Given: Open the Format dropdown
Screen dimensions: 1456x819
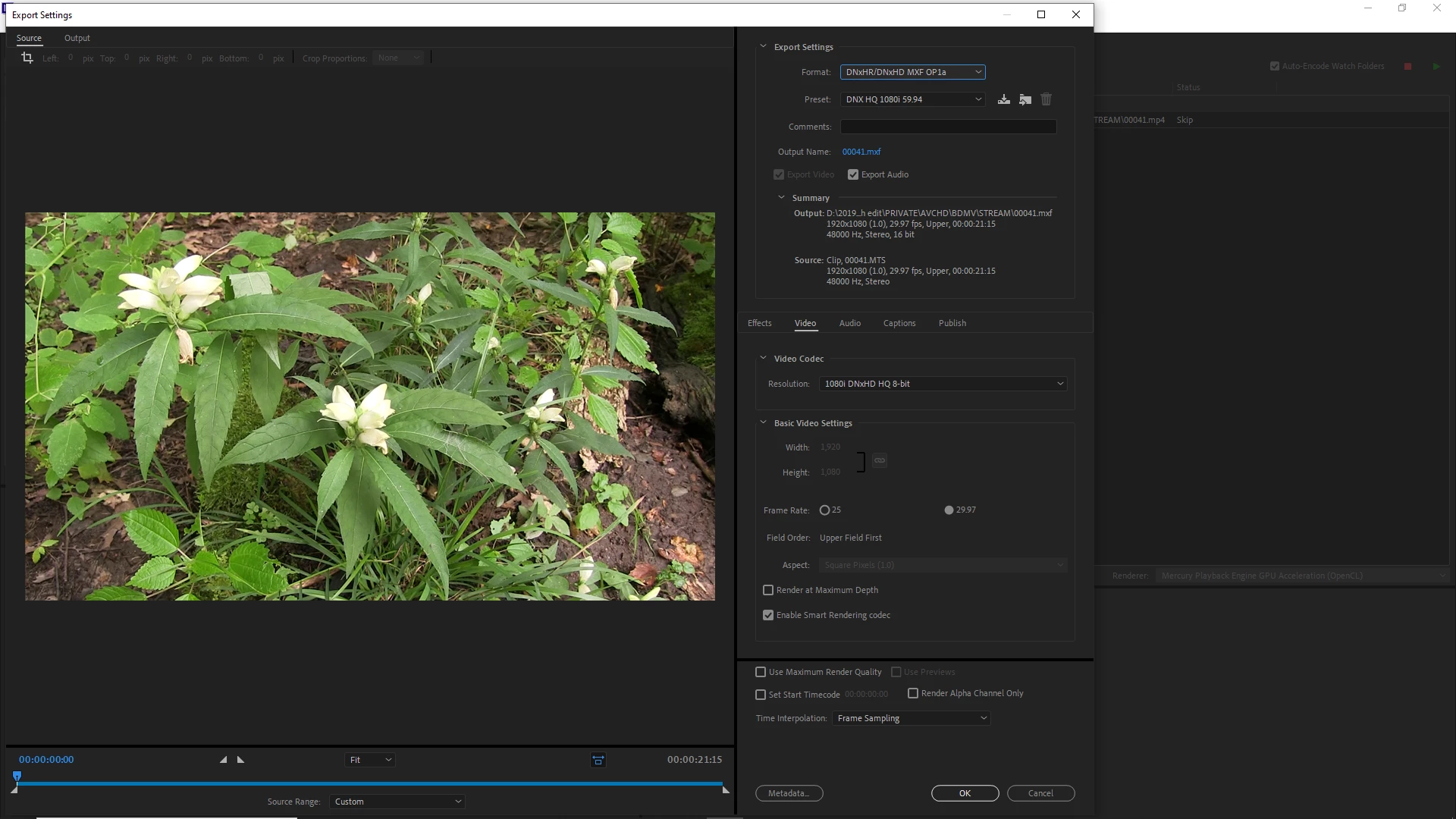Looking at the screenshot, I should pos(912,72).
